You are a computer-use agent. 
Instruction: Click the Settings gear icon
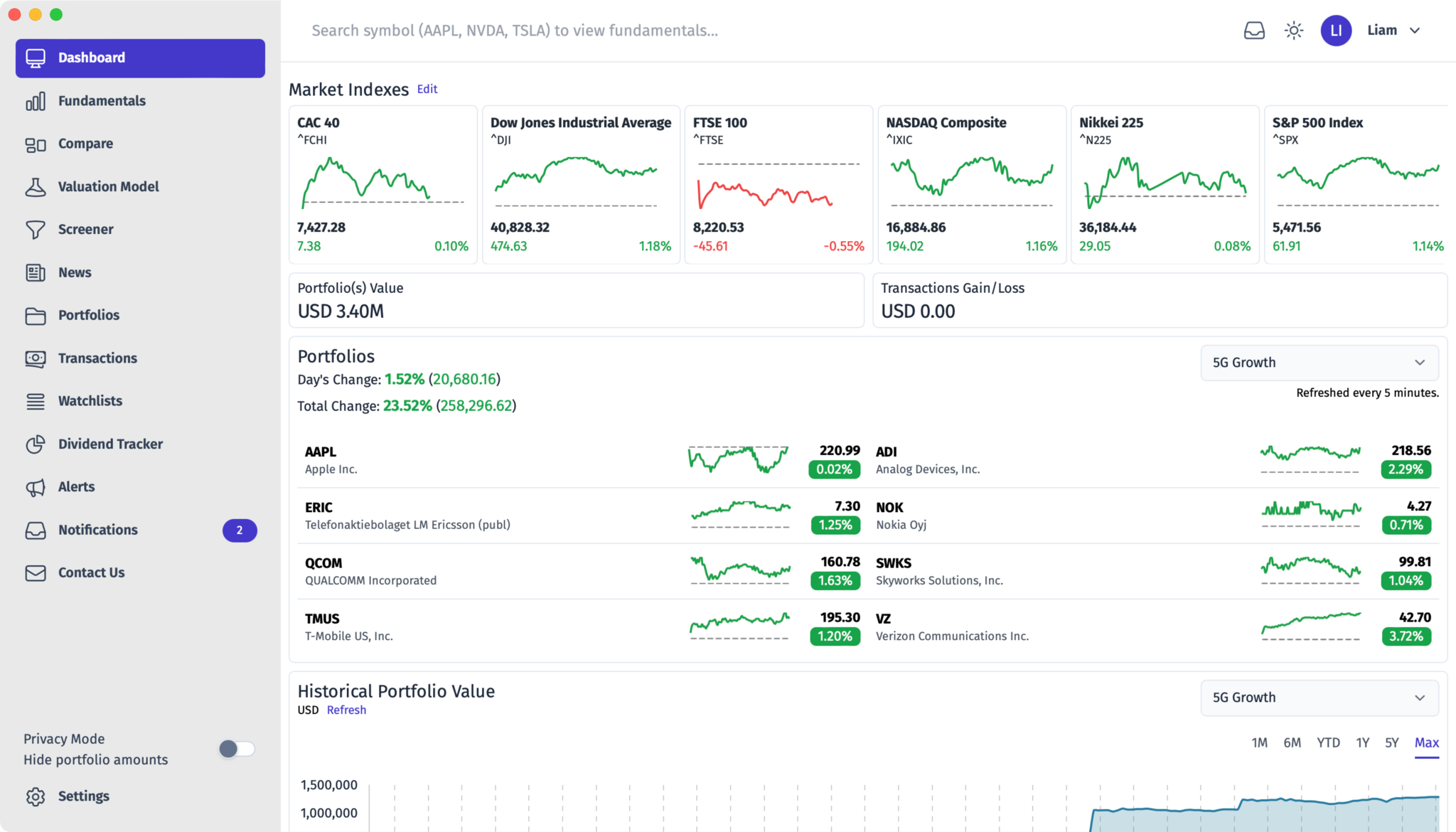click(x=36, y=796)
